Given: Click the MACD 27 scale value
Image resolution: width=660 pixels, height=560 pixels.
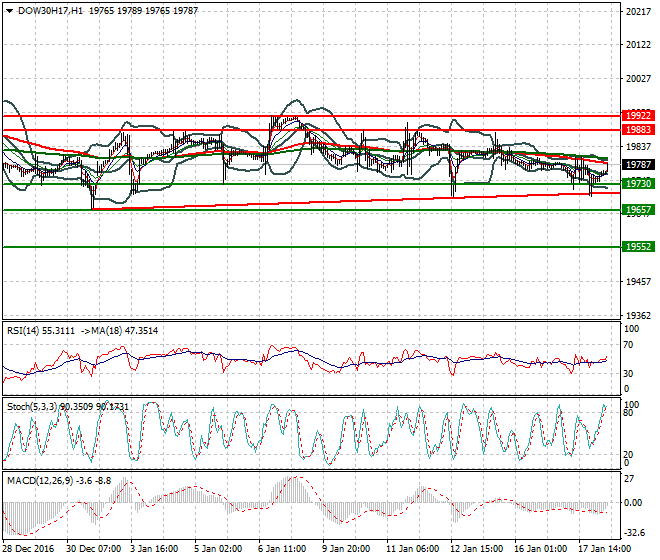Looking at the screenshot, I should (629, 479).
